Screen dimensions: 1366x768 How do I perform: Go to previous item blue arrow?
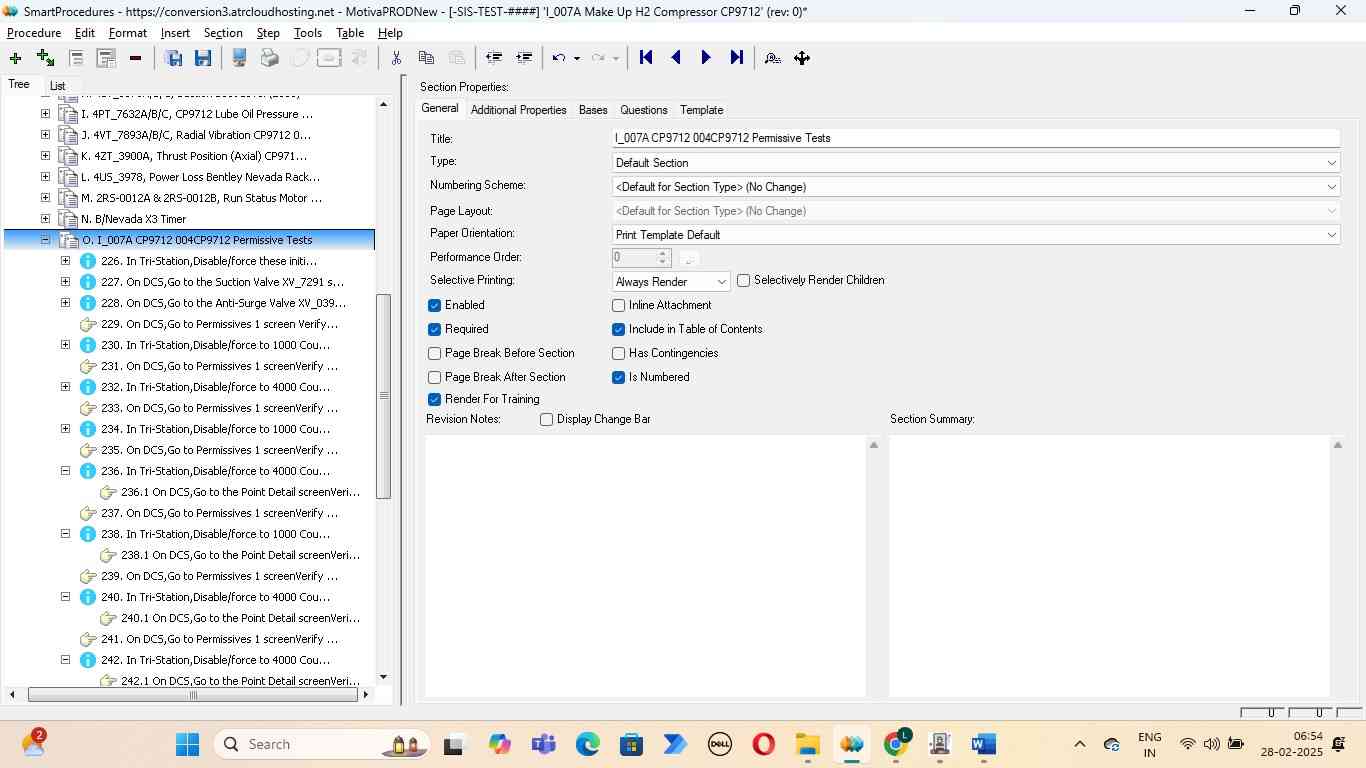coord(676,58)
